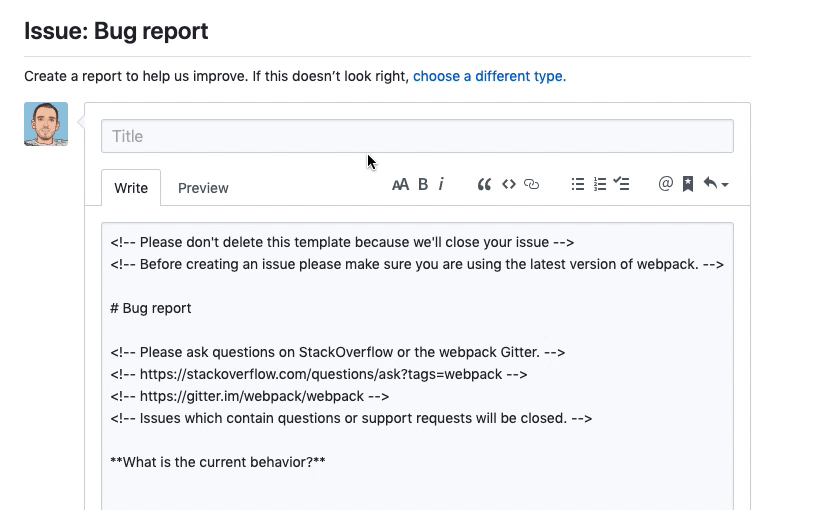Mention a user with the @ icon
This screenshot has height=510, width=816.
click(665, 184)
